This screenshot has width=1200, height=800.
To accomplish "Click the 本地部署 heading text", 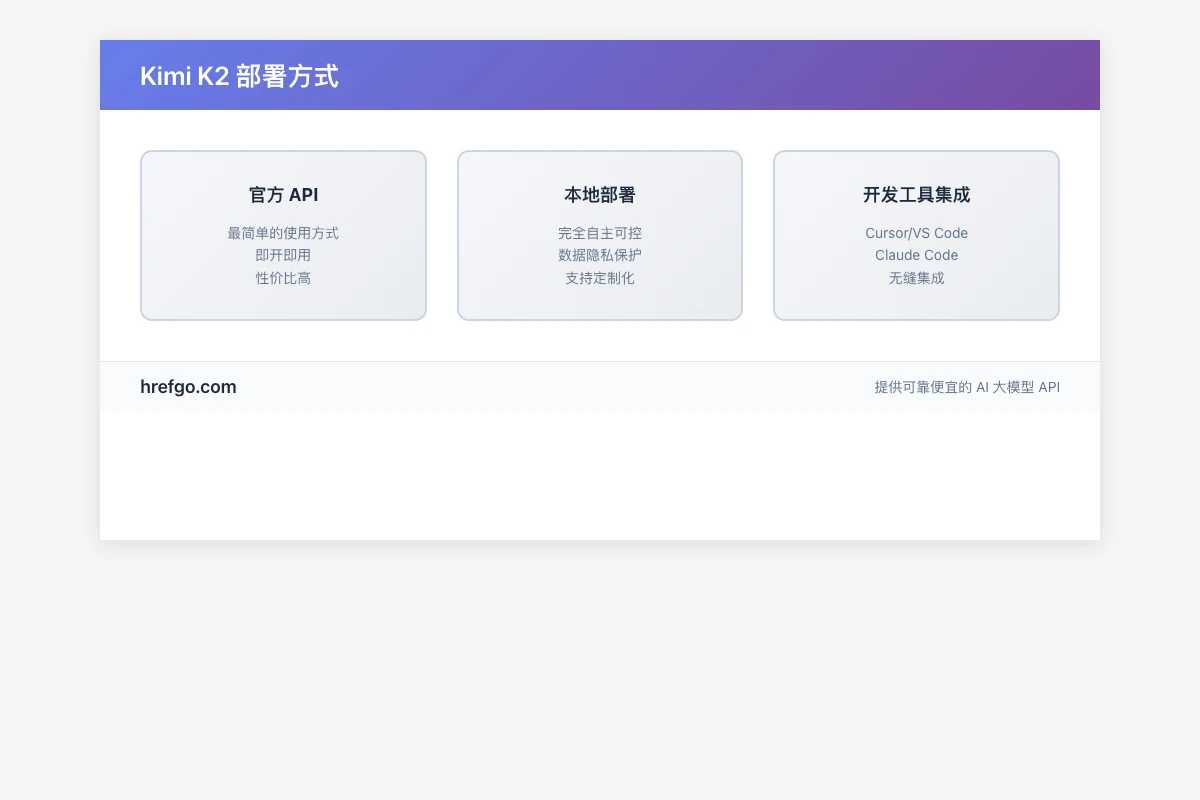I will pyautogui.click(x=599, y=195).
